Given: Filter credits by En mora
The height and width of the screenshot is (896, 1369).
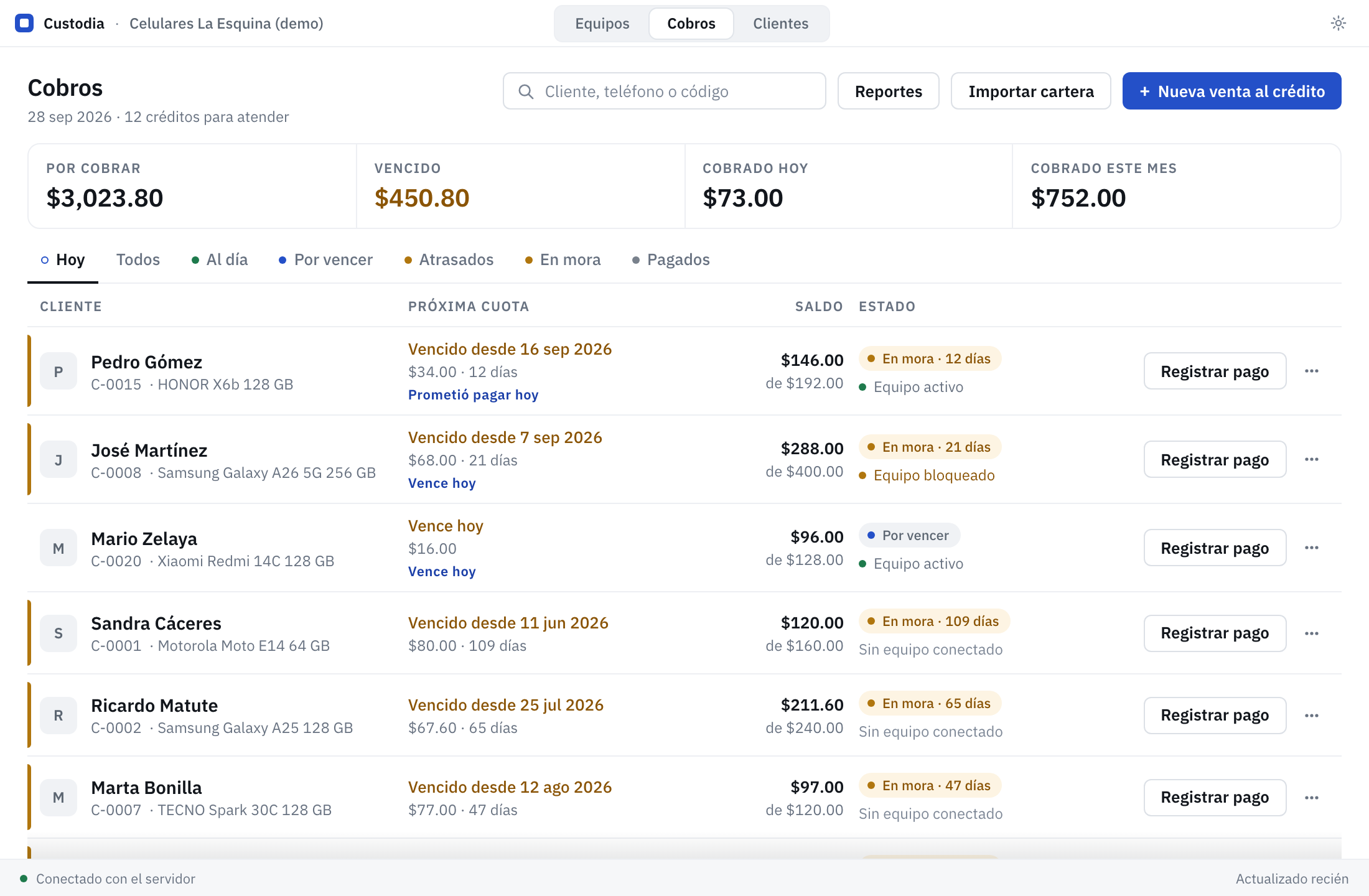Looking at the screenshot, I should (x=563, y=259).
